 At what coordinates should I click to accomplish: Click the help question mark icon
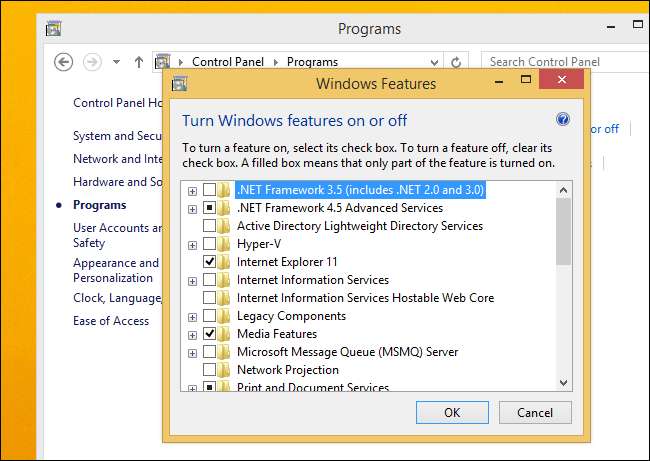click(x=562, y=120)
